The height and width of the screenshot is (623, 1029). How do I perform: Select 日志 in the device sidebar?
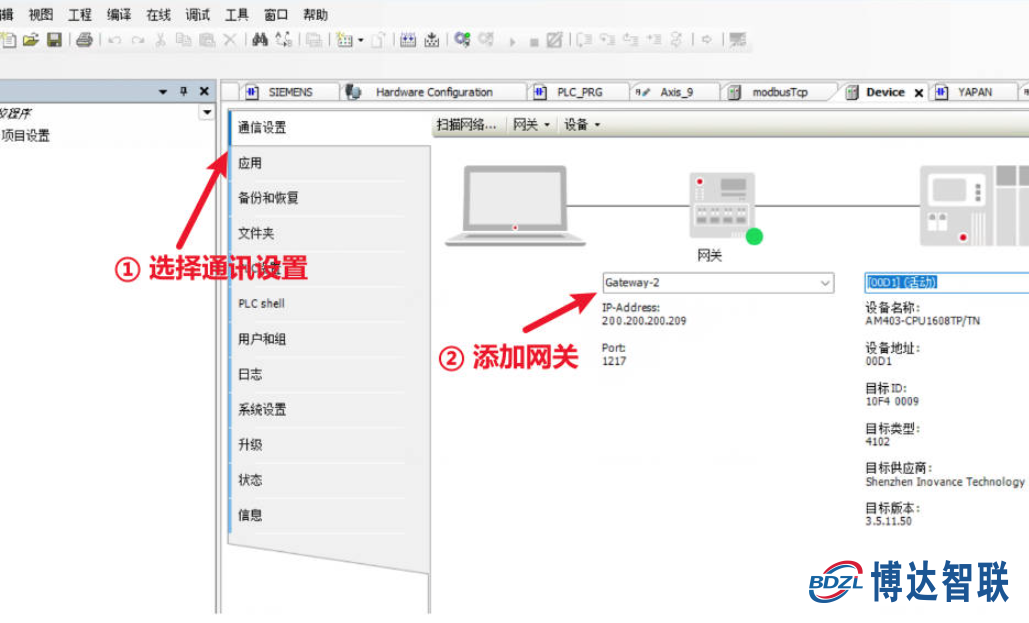pyautogui.click(x=330, y=374)
